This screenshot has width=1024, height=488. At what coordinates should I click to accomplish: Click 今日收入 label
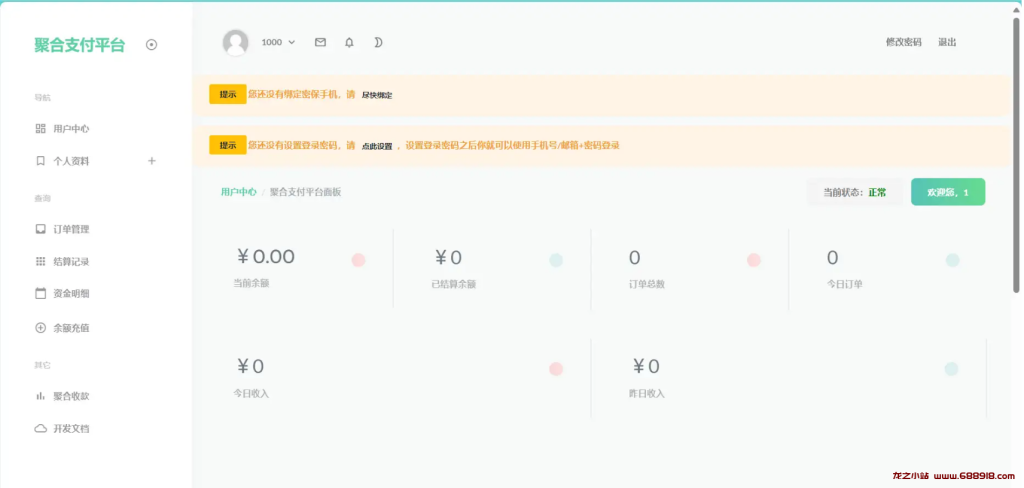tap(251, 394)
